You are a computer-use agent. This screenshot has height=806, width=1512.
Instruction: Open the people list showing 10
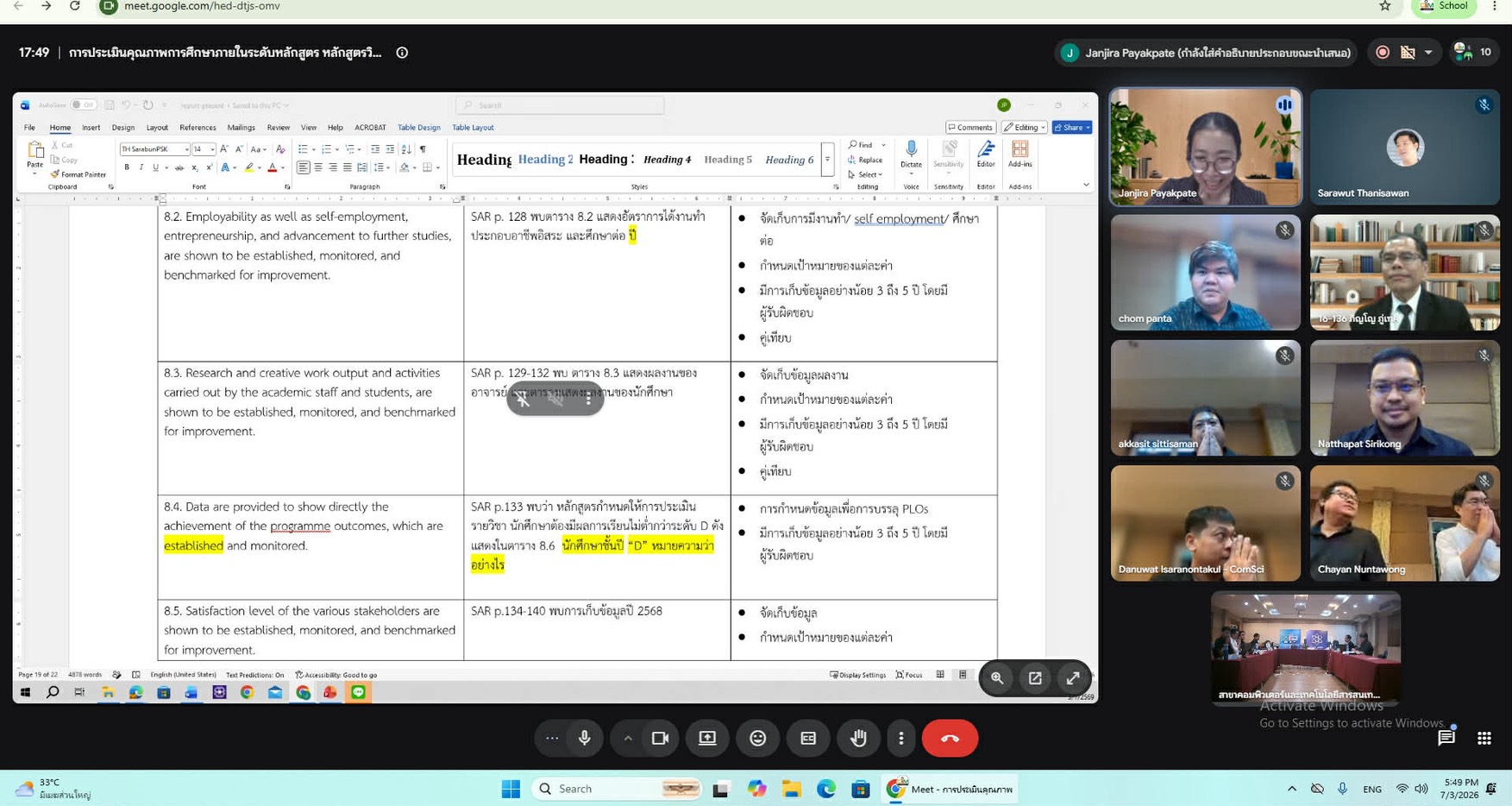coord(1473,53)
